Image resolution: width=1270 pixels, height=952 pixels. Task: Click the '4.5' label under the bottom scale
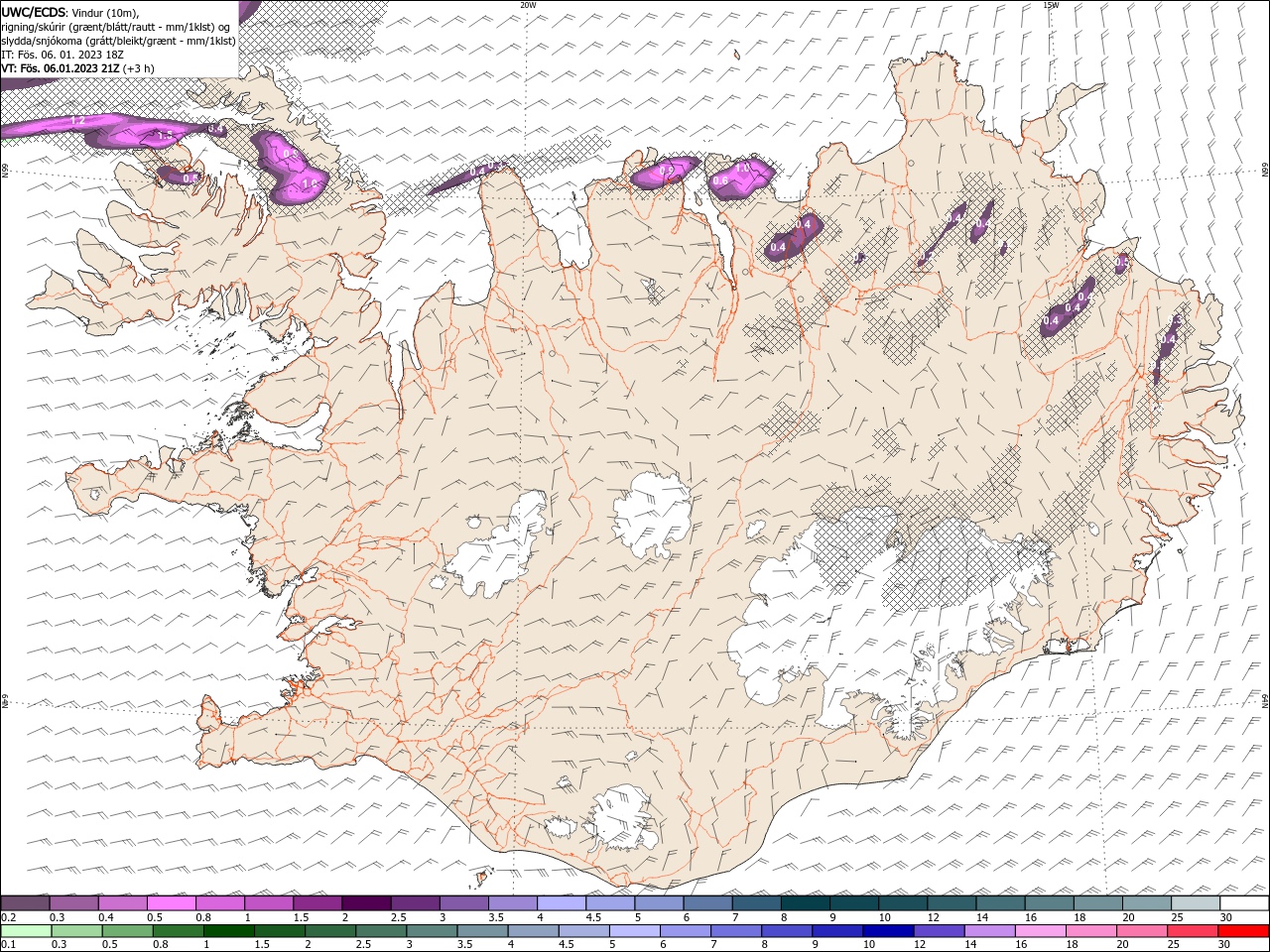click(567, 945)
